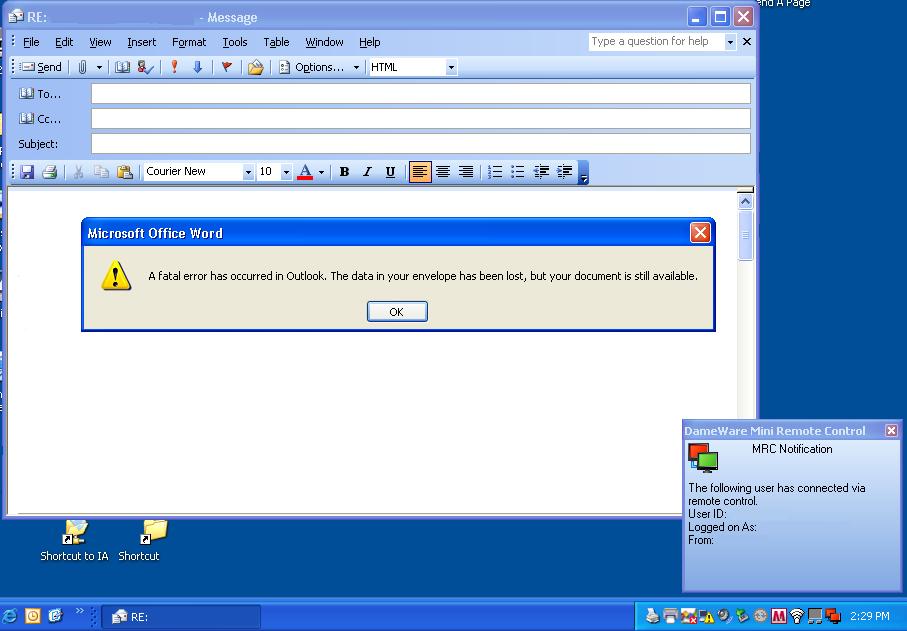This screenshot has height=631, width=907.
Task: Click the Type a question for help box
Action: click(x=656, y=42)
